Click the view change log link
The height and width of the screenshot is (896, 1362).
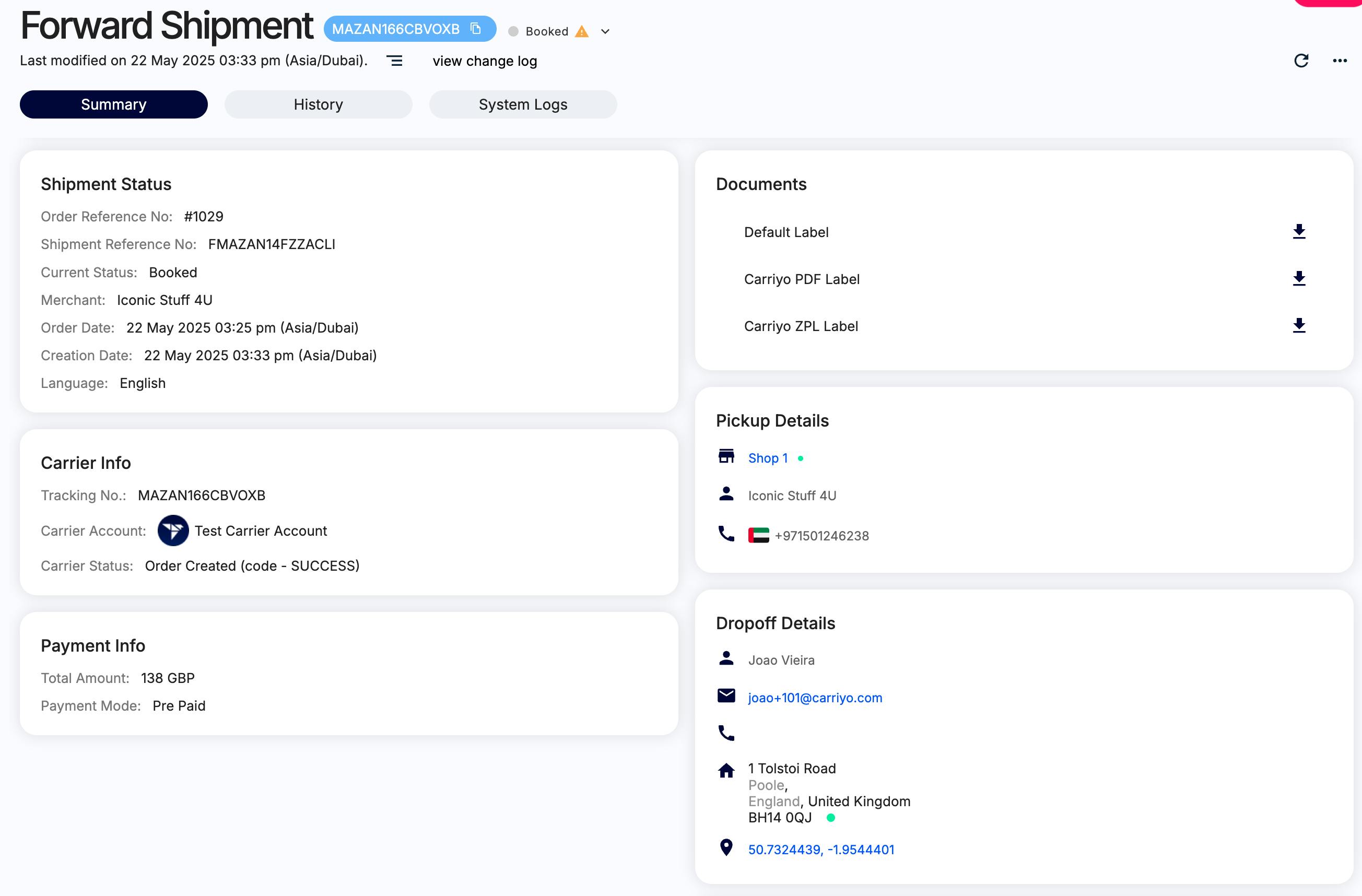485,61
